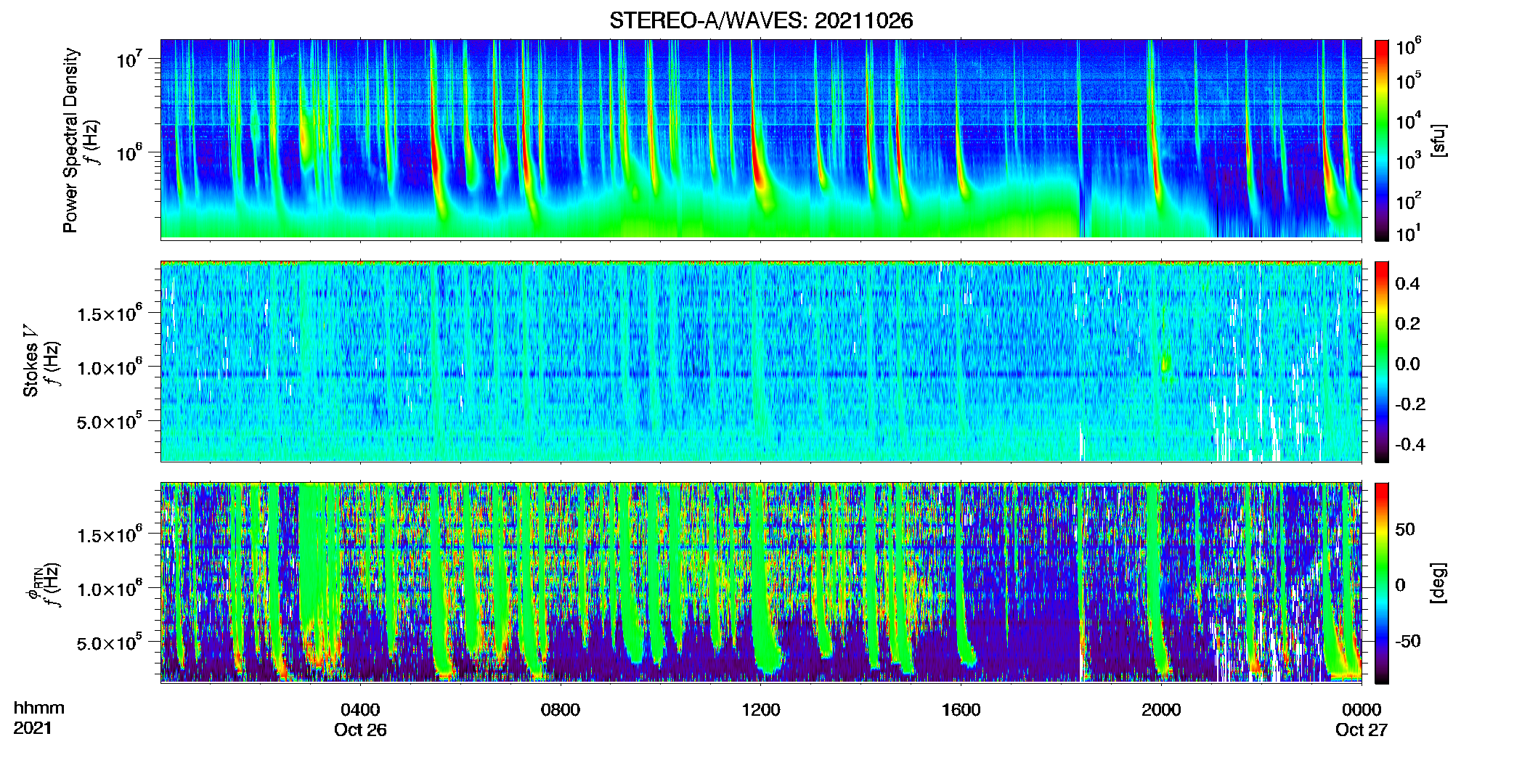The width and height of the screenshot is (1522, 784).
Task: Click the -0.2 value on Stokes color bar
Action: [x=1410, y=404]
